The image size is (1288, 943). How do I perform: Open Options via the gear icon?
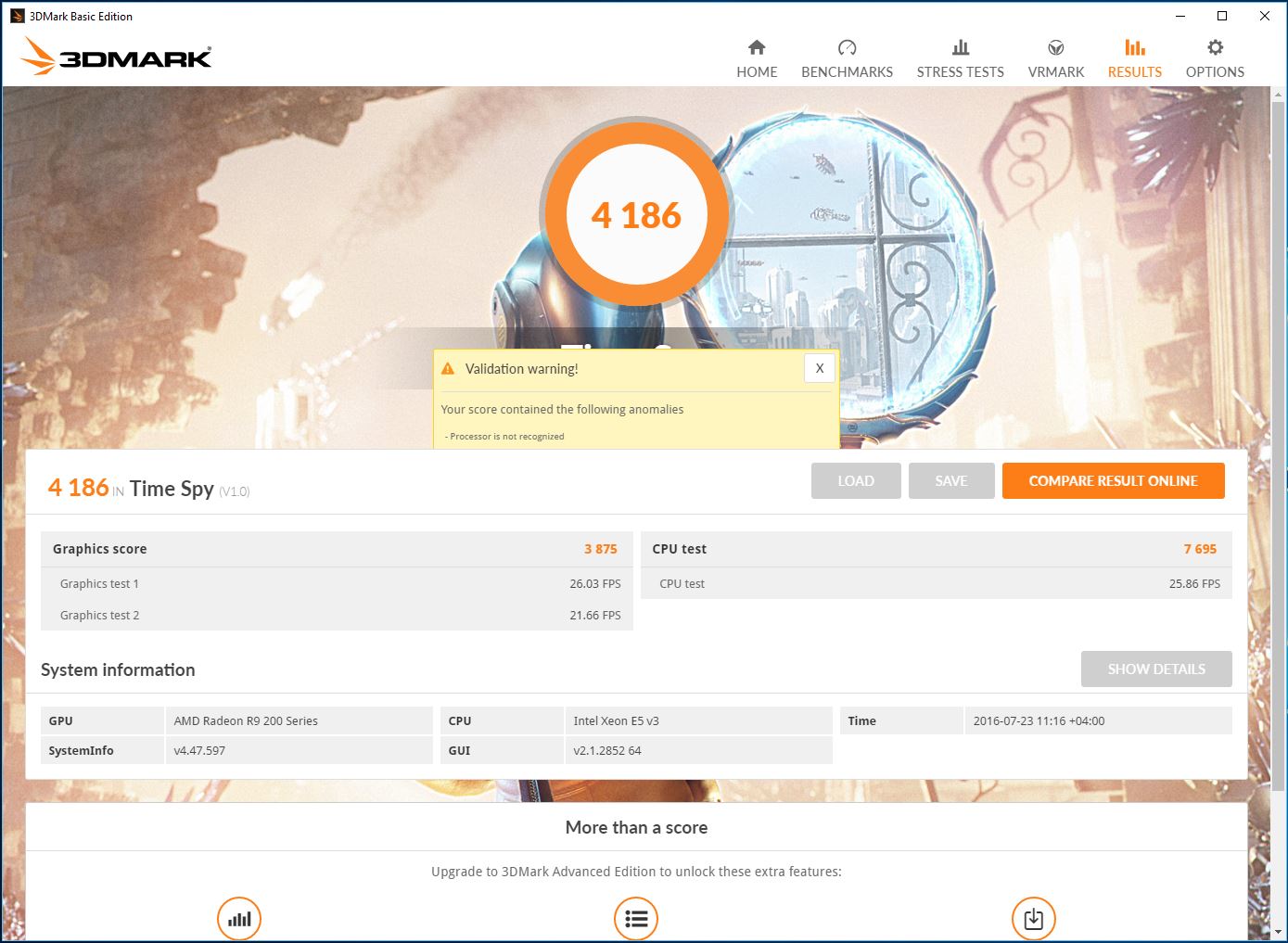(x=1215, y=48)
